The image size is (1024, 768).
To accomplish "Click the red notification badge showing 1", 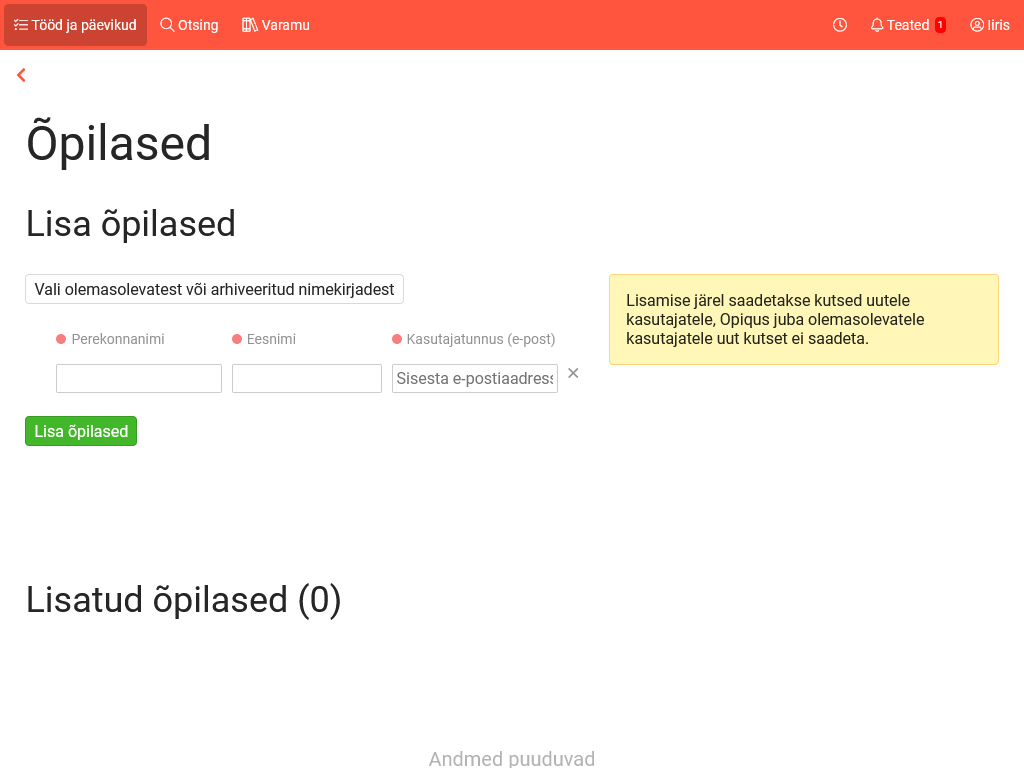I will click(940, 25).
